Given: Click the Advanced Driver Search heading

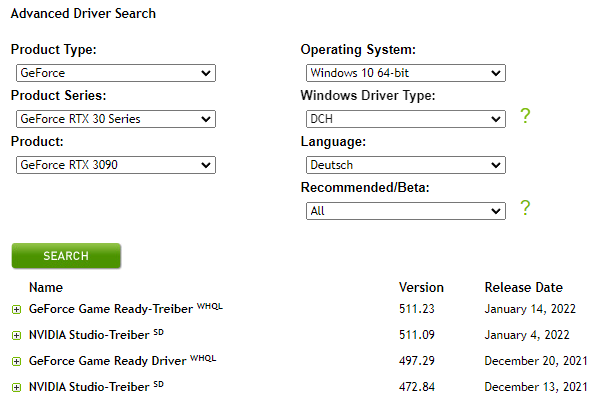Looking at the screenshot, I should tap(83, 13).
